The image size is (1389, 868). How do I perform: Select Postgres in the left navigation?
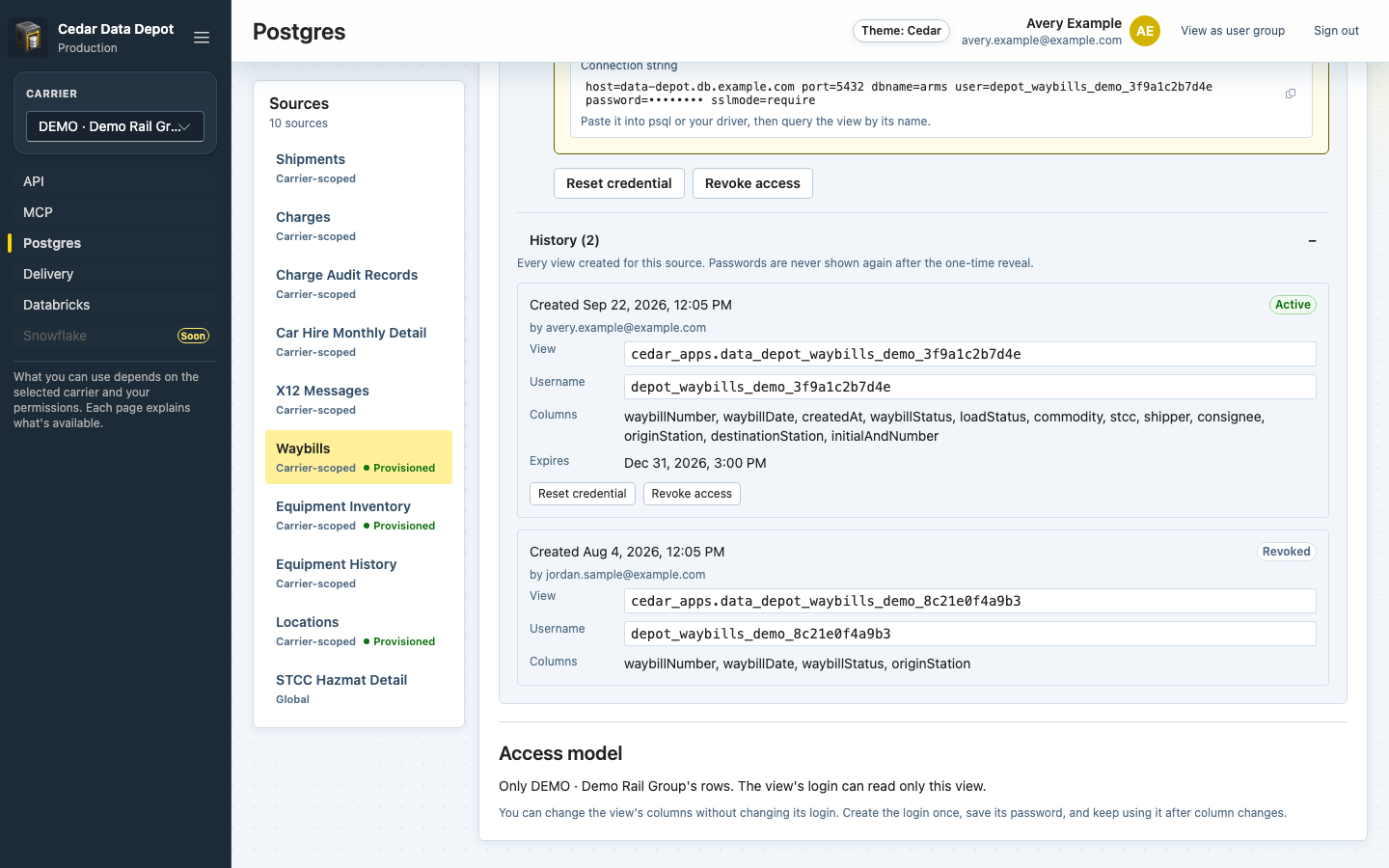[x=116, y=243]
